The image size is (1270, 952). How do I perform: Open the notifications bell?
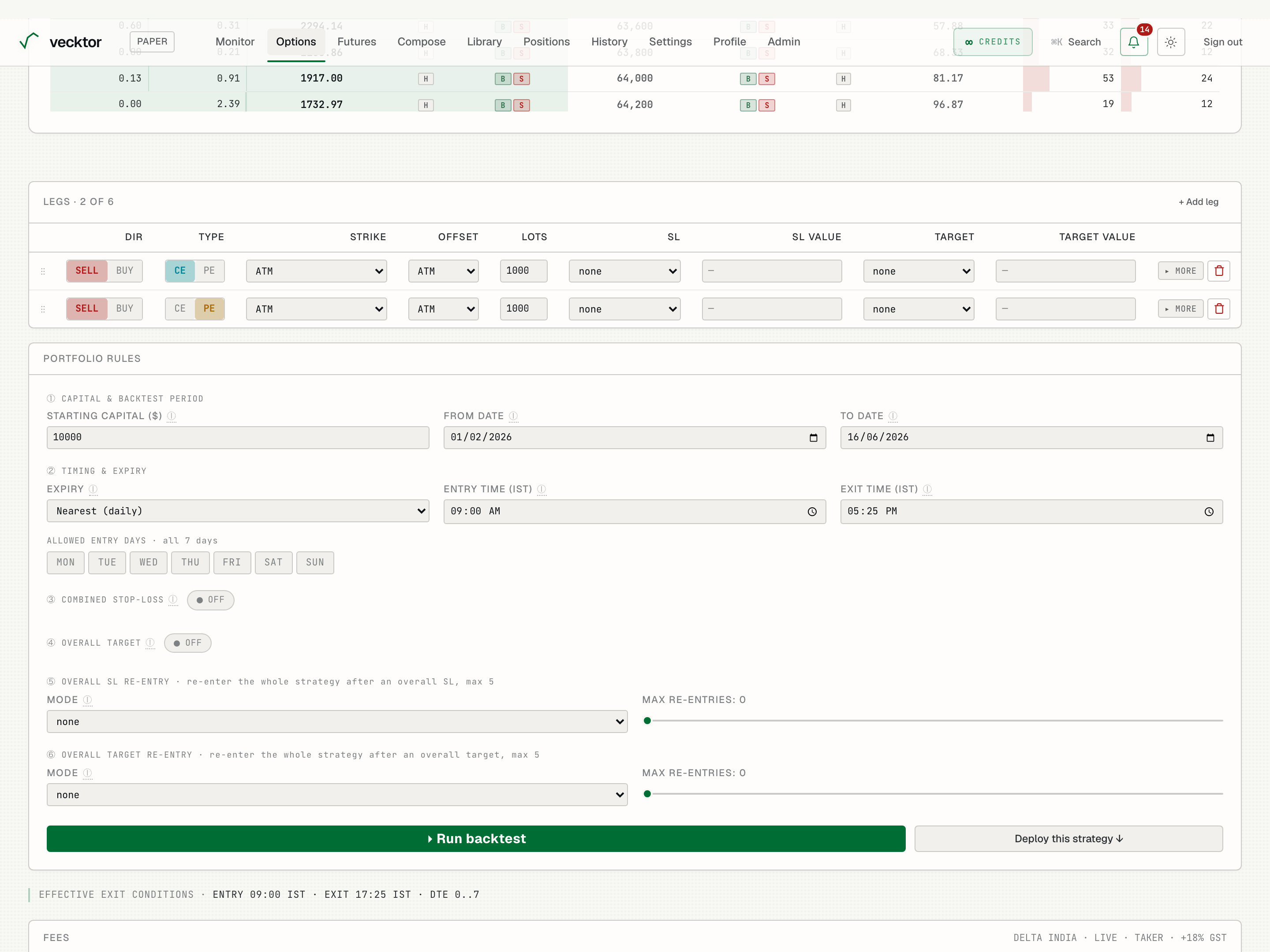coord(1133,42)
